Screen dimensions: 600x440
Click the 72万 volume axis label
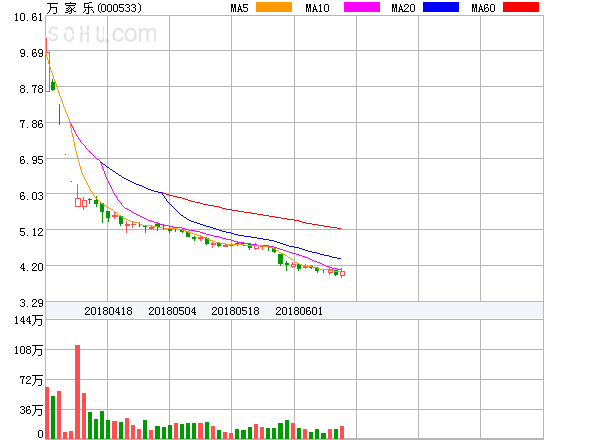tap(31, 380)
